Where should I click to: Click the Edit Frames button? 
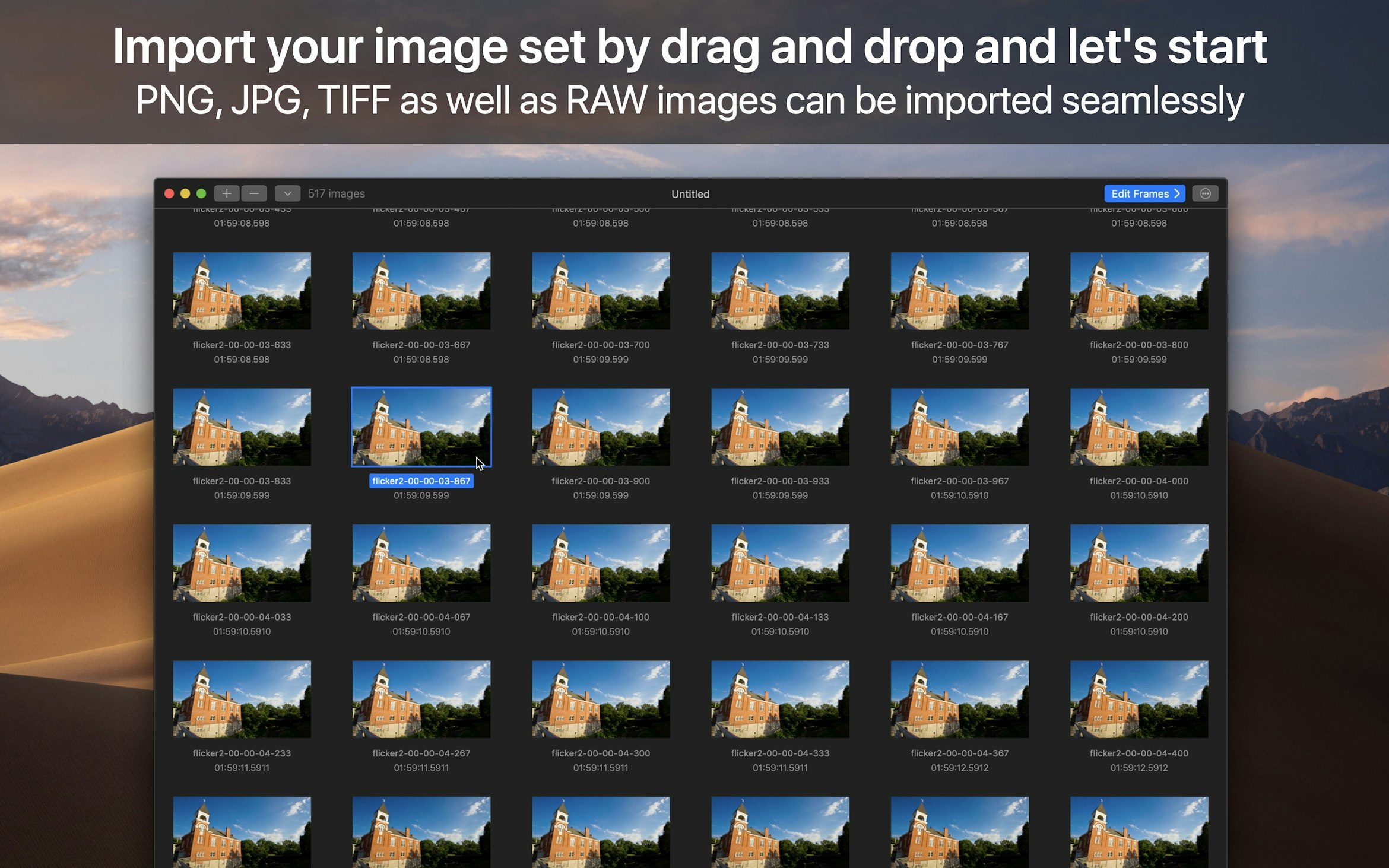tap(1144, 193)
